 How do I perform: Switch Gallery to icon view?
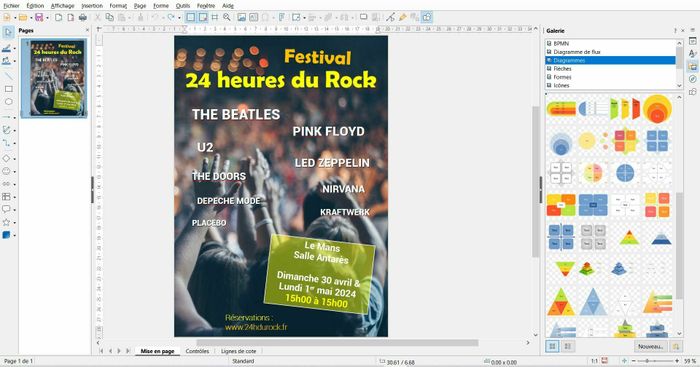click(552, 346)
